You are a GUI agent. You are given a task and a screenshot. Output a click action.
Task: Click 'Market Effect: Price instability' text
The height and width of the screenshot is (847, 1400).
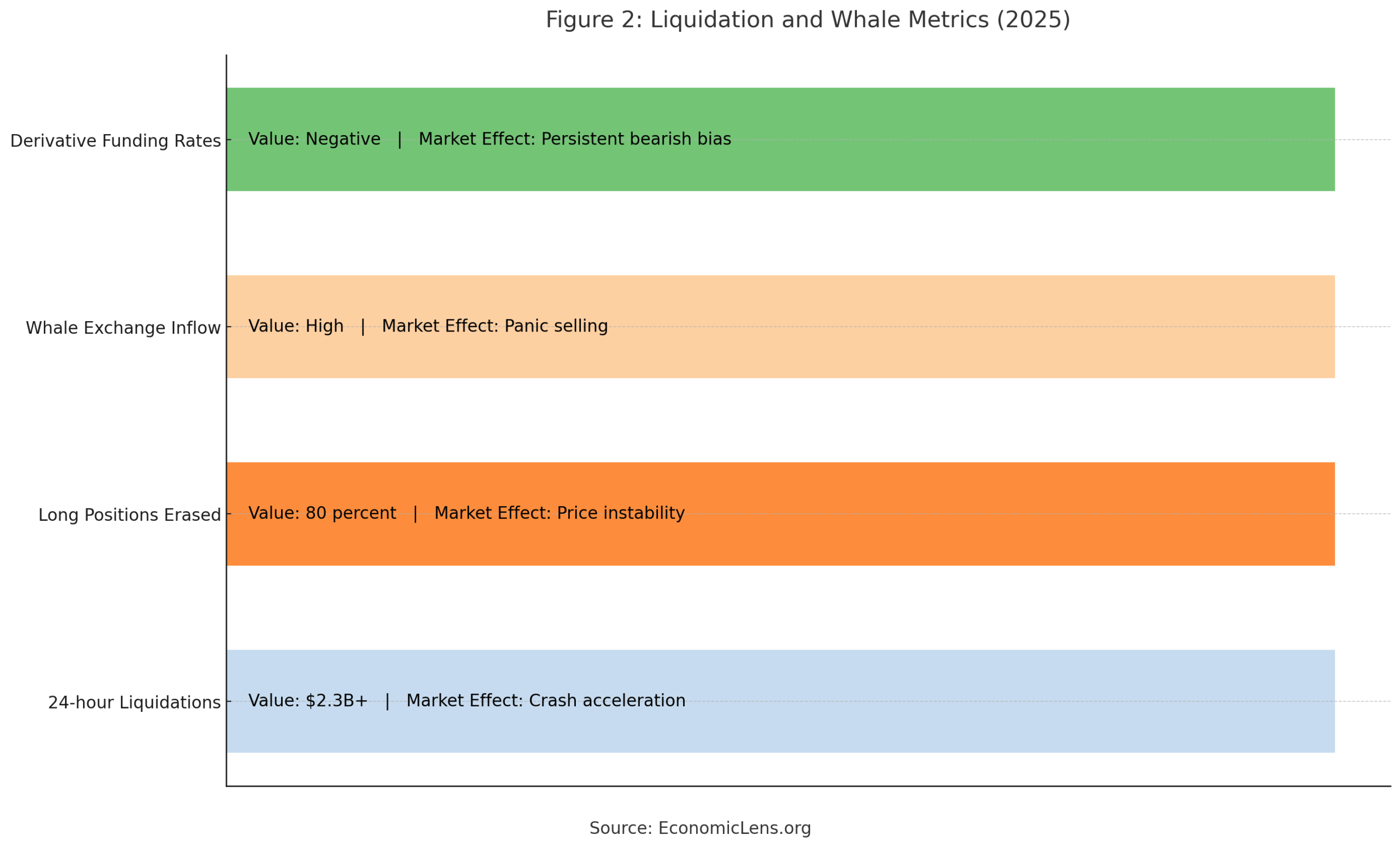[559, 513]
